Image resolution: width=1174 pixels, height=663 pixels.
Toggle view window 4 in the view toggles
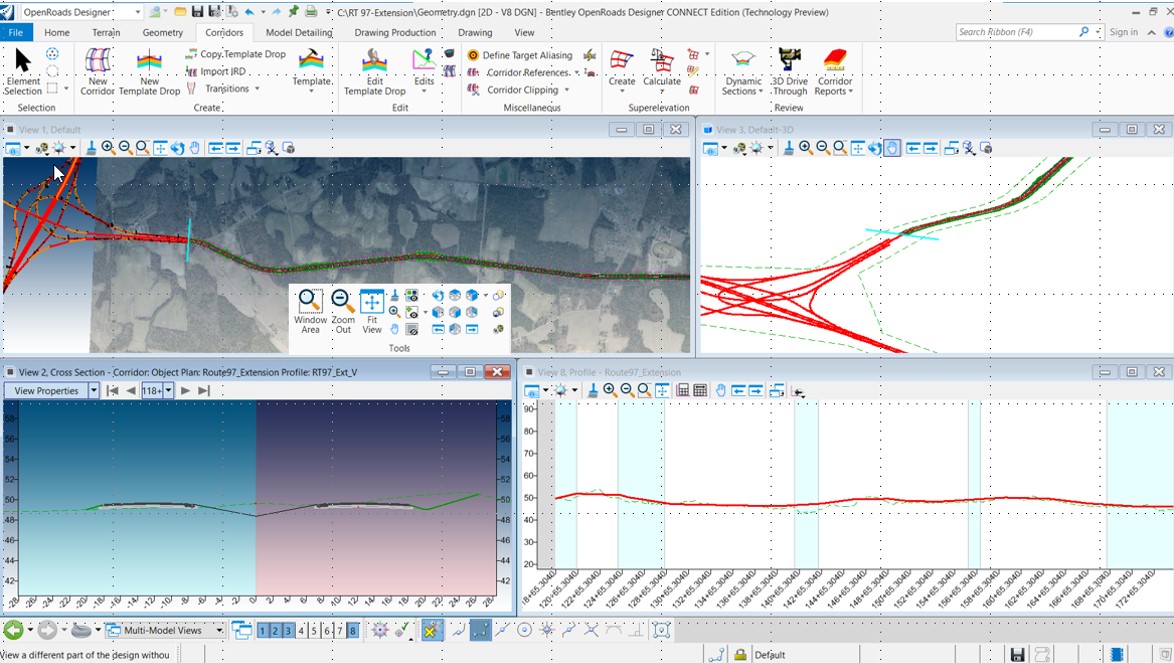point(302,630)
